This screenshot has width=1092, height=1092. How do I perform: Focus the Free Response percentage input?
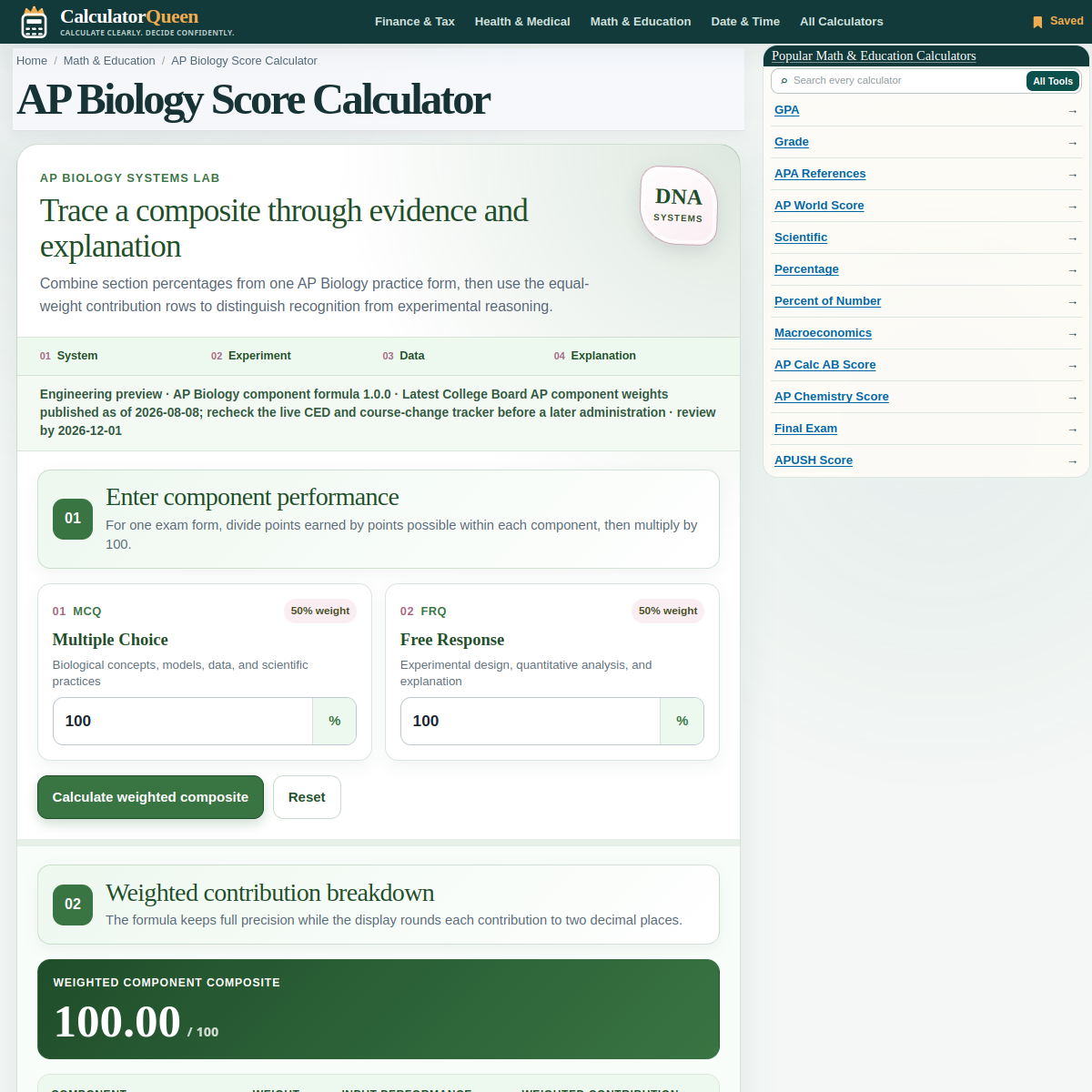pos(531,722)
